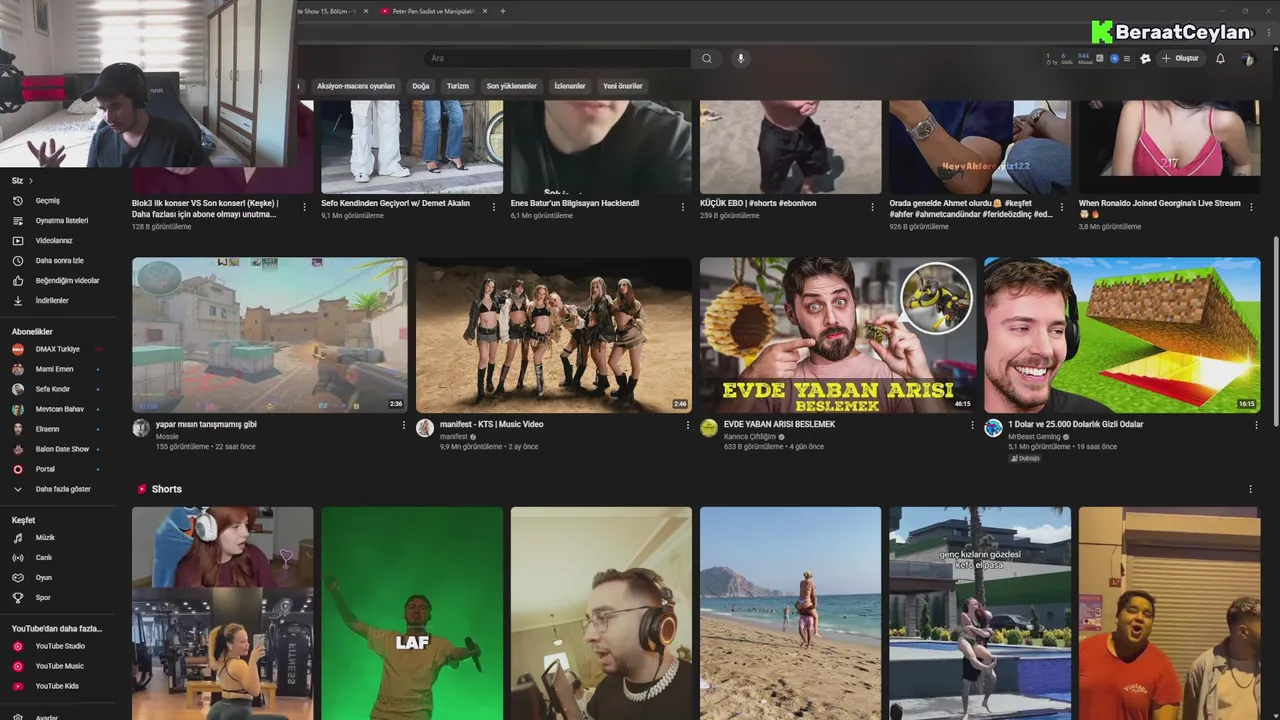Open options menu for yapar mısın tanışmamış gibi
Viewport: 1280px width, 720px height.
404,425
